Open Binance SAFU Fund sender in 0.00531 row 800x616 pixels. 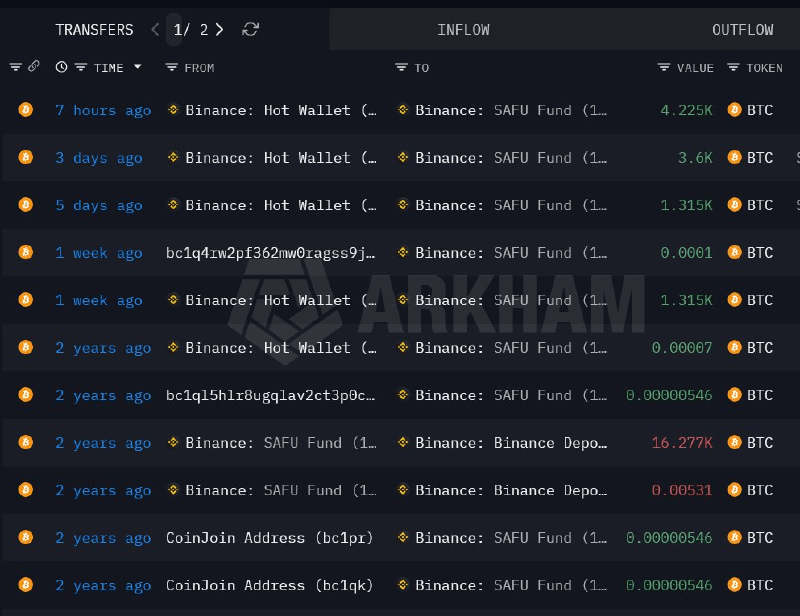pyautogui.click(x=281, y=490)
